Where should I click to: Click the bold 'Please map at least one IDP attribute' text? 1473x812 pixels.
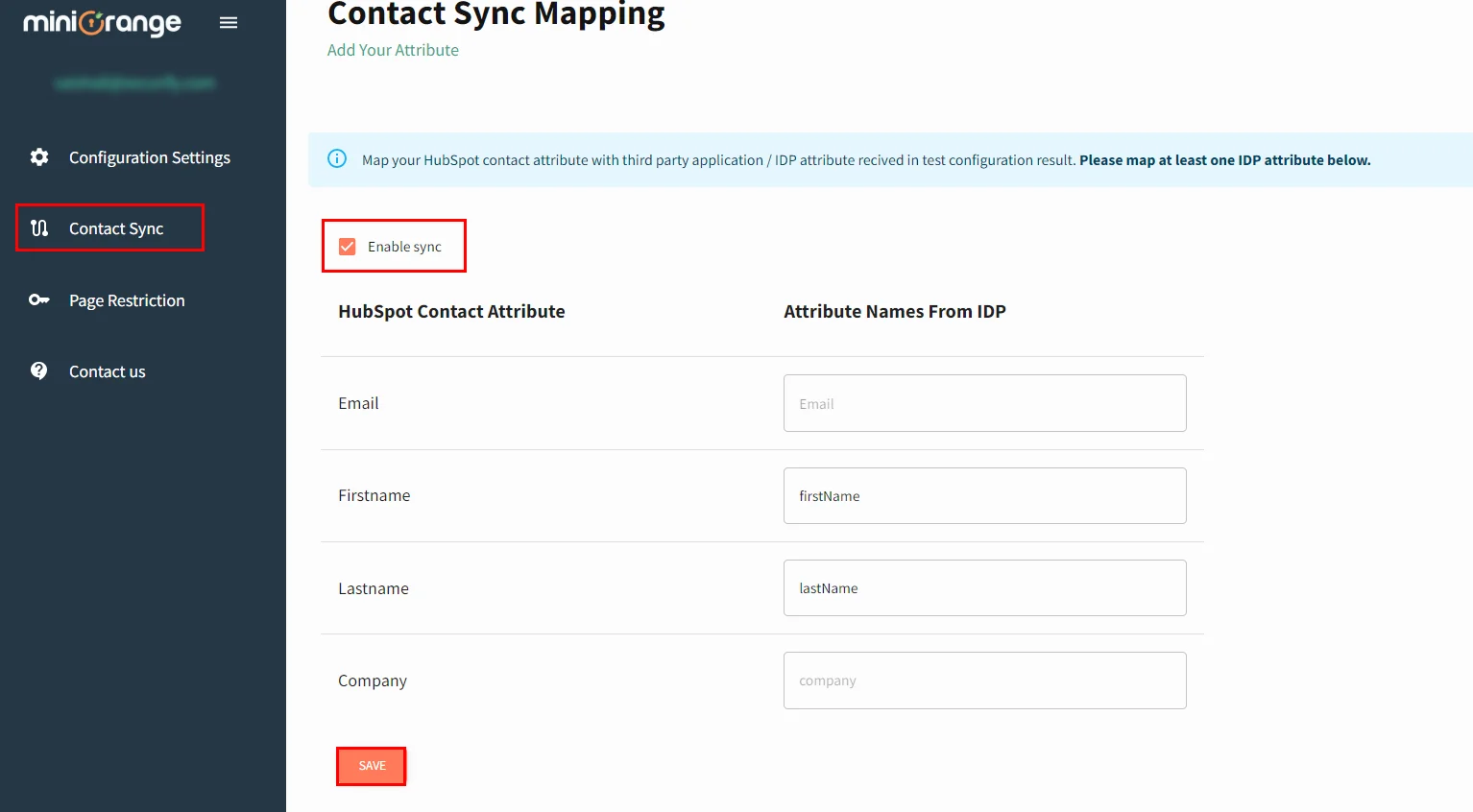(x=1224, y=160)
